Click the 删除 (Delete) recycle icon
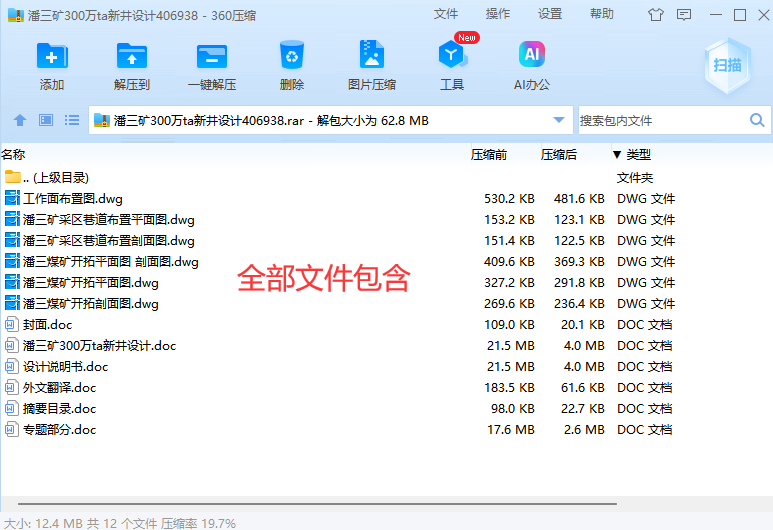This screenshot has height=530, width=773. pos(292,55)
